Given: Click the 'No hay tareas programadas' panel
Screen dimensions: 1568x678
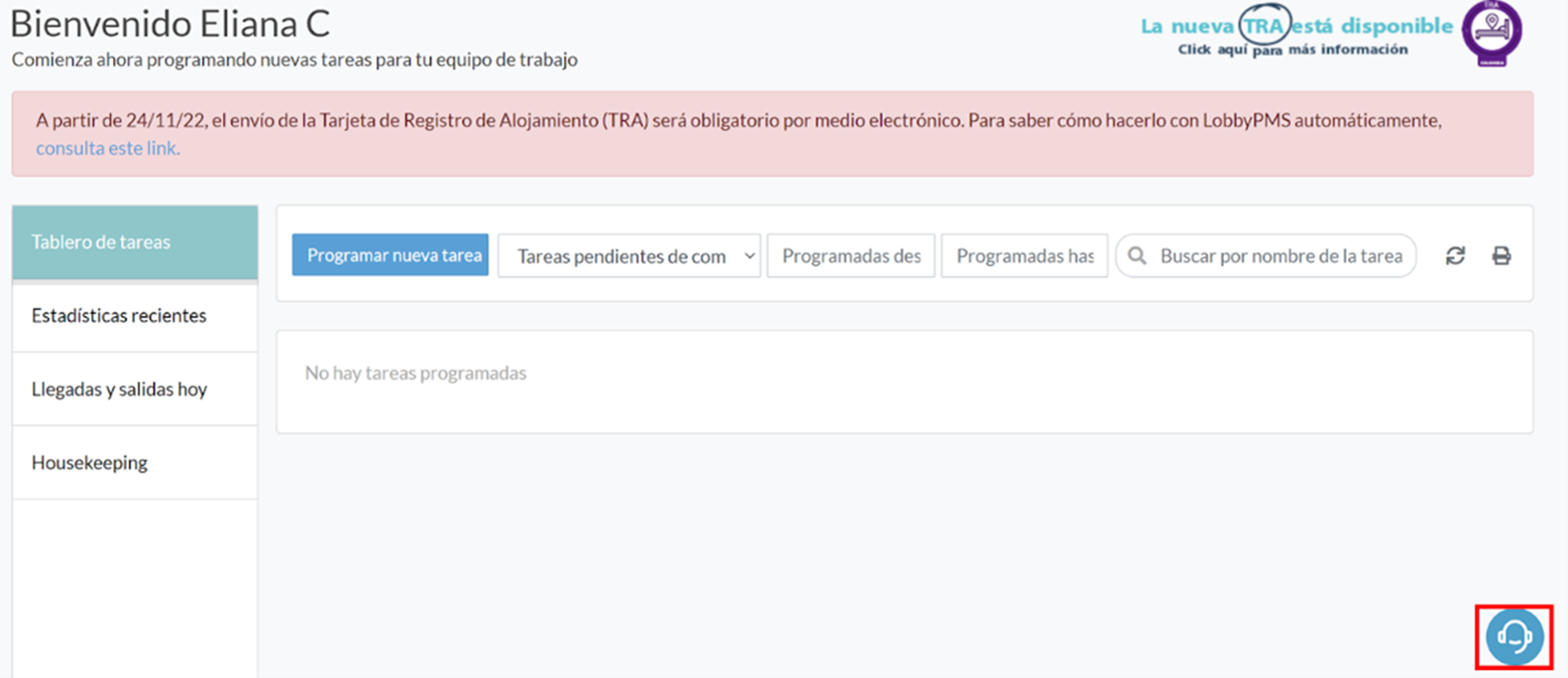Looking at the screenshot, I should 904,381.
